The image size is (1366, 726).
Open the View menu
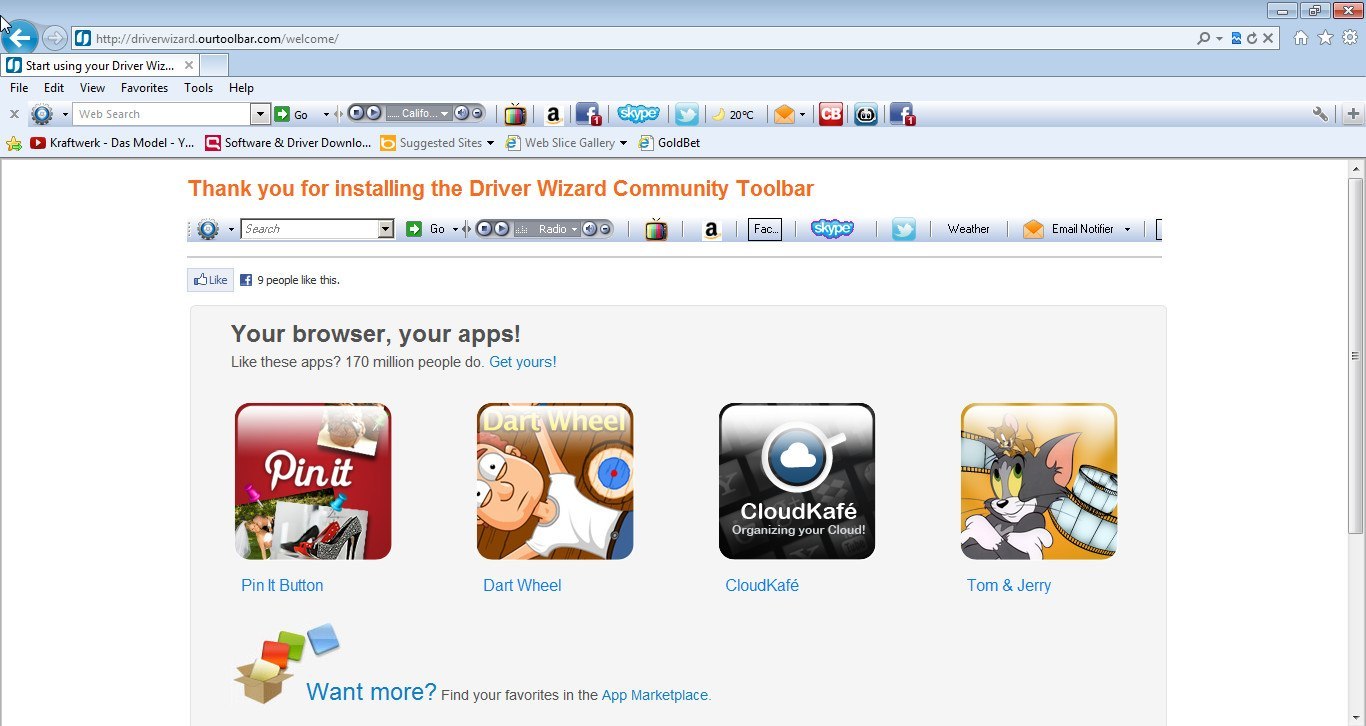point(92,87)
